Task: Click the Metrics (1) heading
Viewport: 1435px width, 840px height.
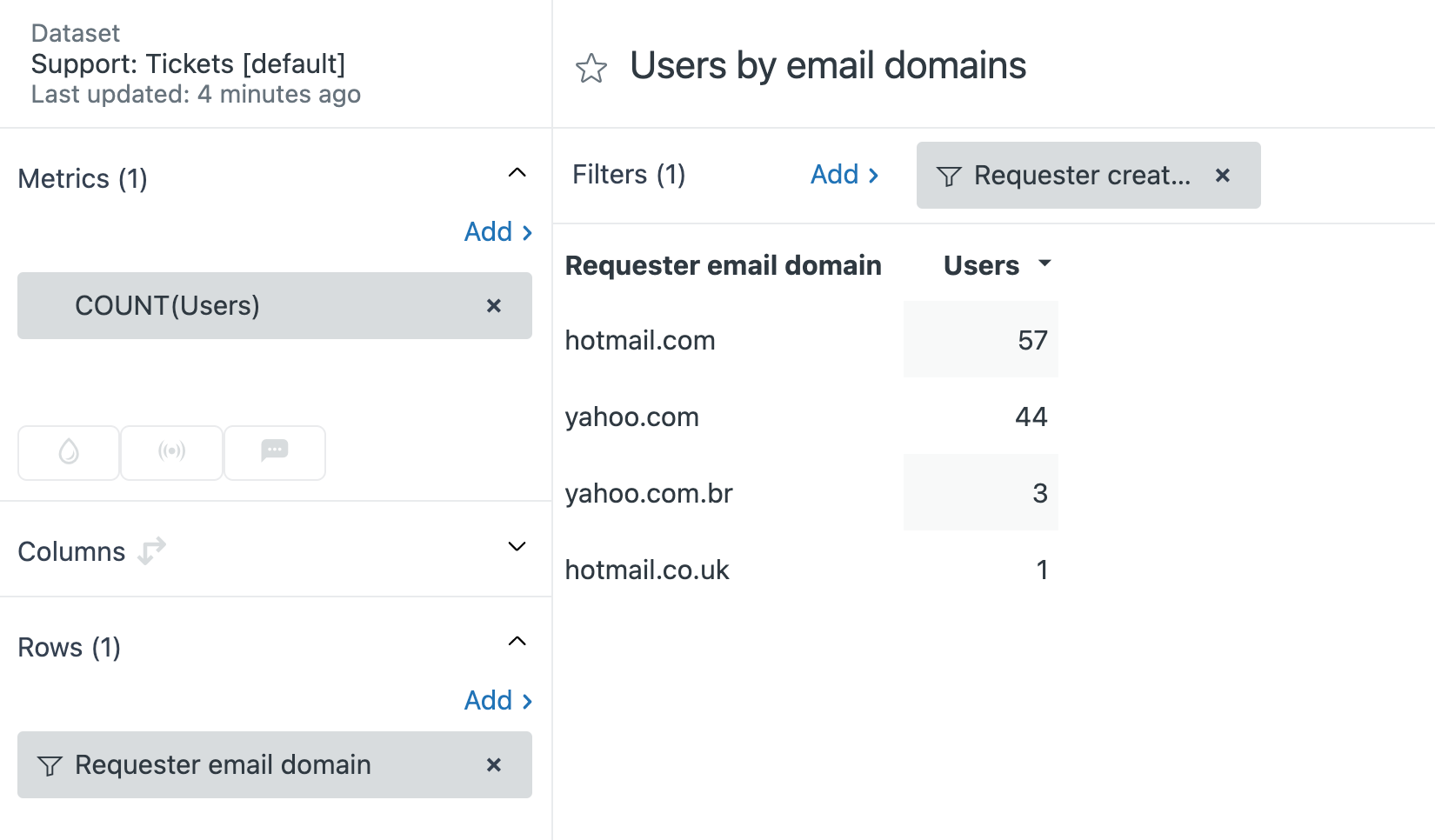Action: click(x=83, y=178)
